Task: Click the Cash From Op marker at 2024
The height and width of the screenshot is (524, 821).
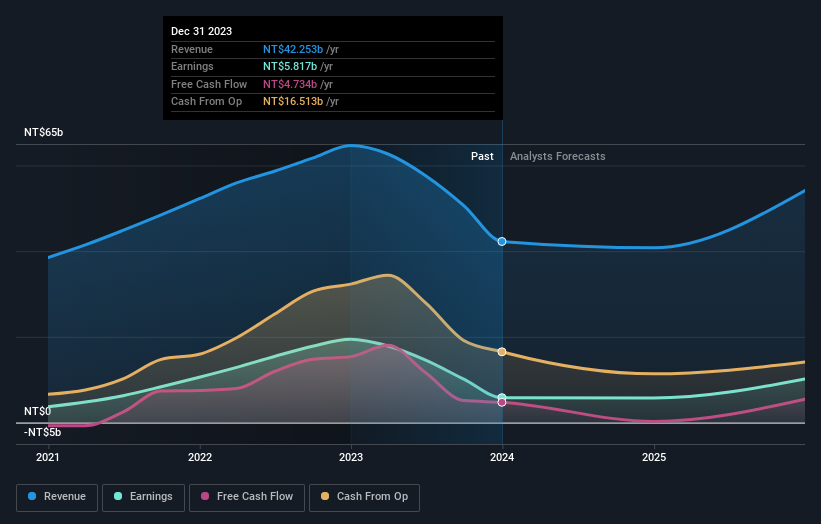Action: coord(502,352)
